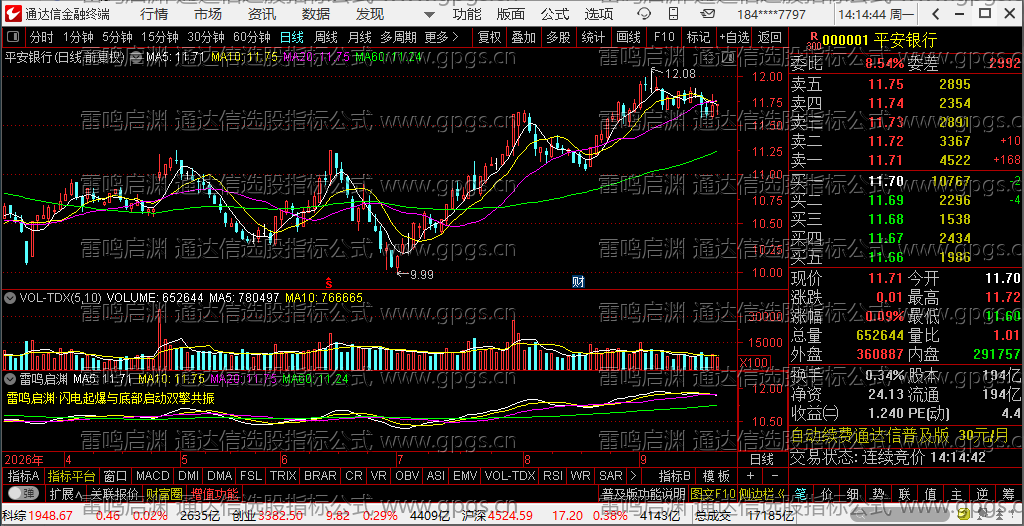Click the TongDaXin red logo icon
The image size is (1024, 526).
(x=13, y=14)
